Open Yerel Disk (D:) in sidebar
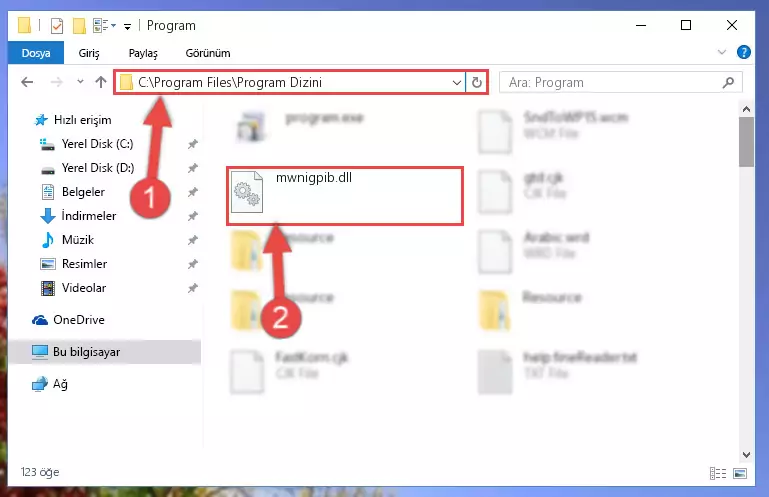This screenshot has width=769, height=497. point(87,168)
